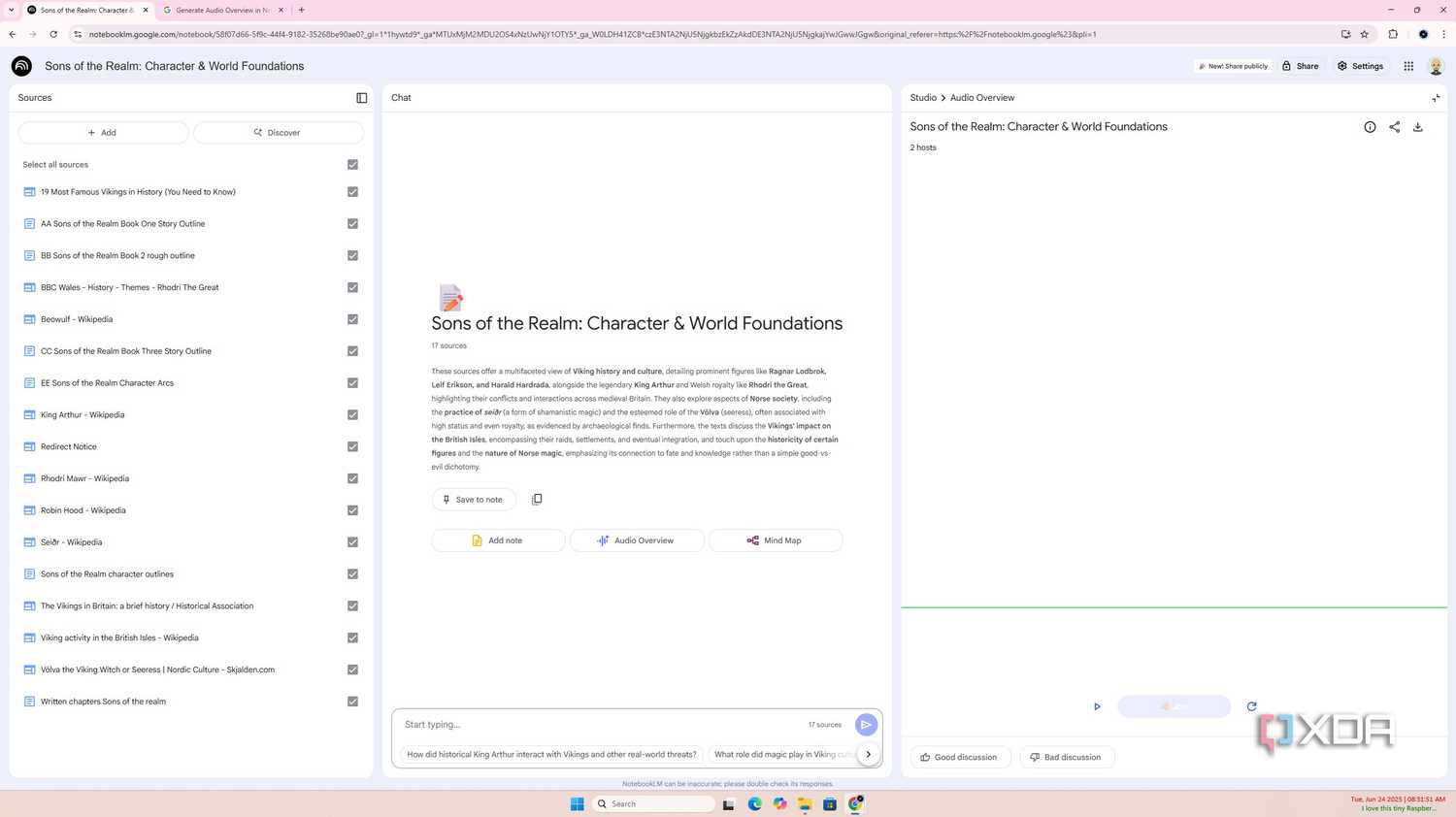
Task: Bookmark this page with the star icon
Action: [1364, 34]
